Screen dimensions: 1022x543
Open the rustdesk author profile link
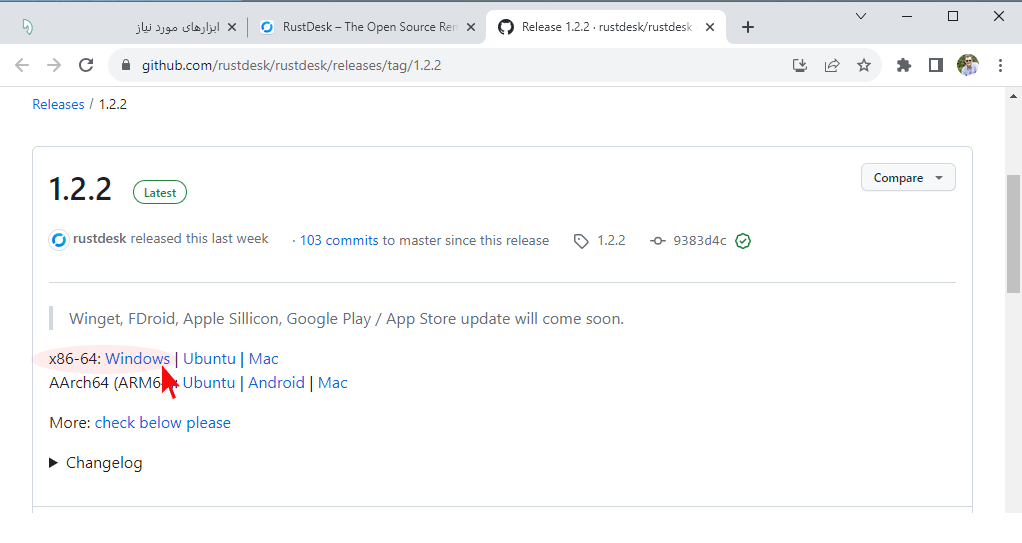pos(100,239)
